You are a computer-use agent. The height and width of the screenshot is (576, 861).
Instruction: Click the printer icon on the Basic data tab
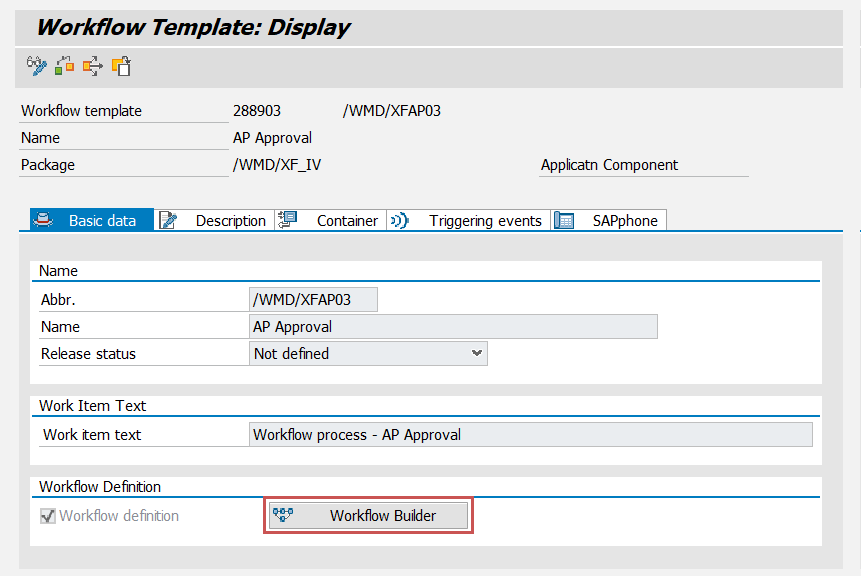[x=44, y=220]
